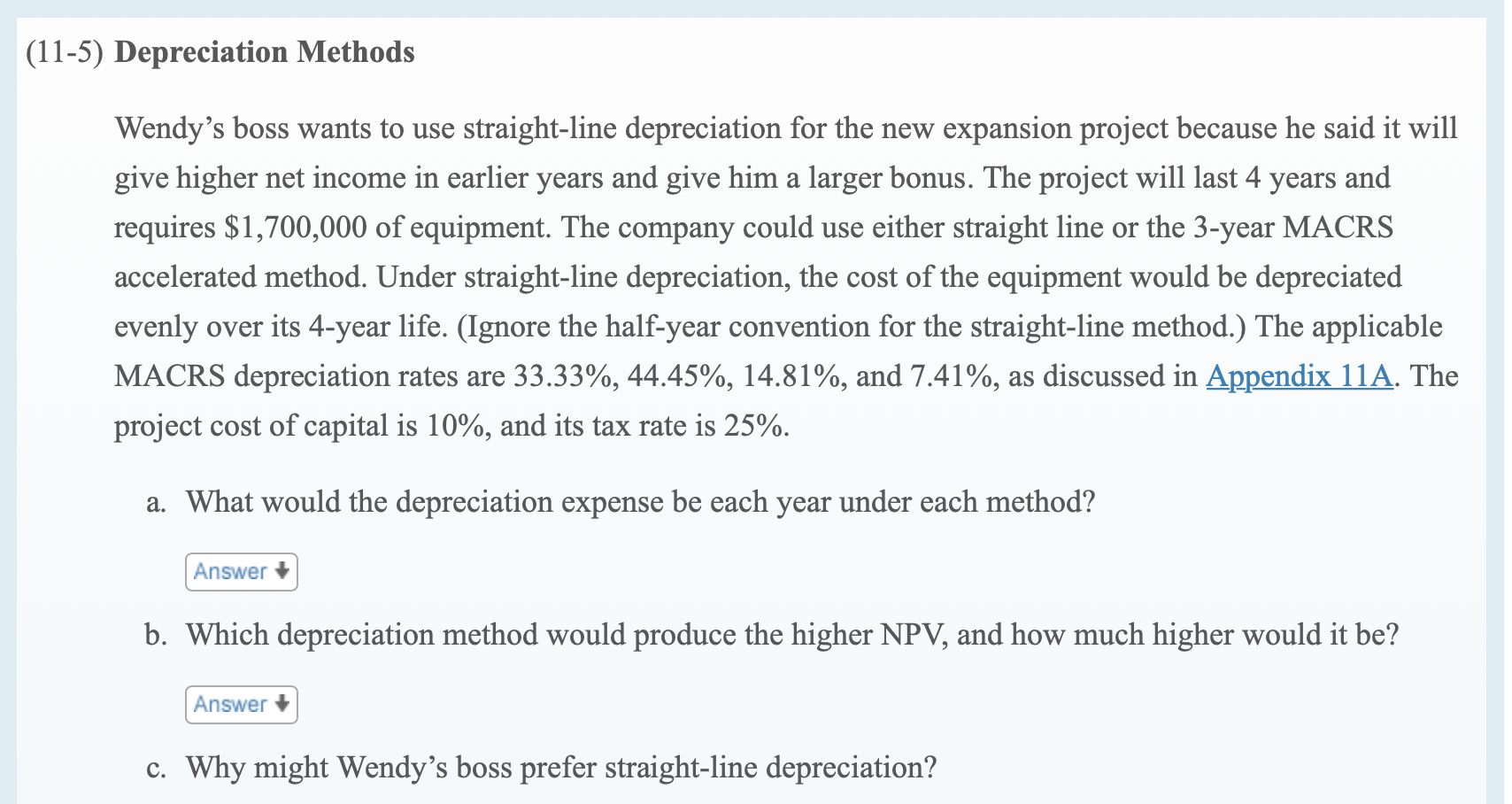Select the problem heading Depreciation Methods
The image size is (1512, 804).
coord(266,51)
